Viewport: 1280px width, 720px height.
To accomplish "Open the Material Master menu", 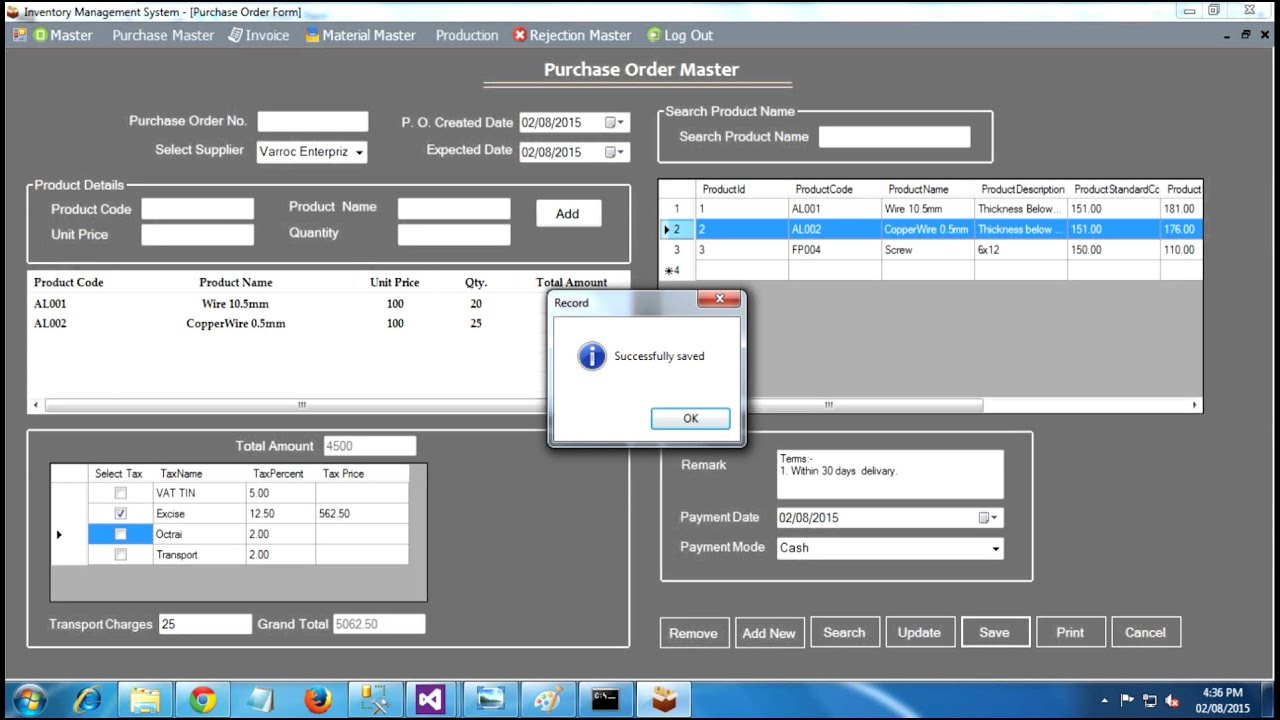I will click(x=361, y=35).
